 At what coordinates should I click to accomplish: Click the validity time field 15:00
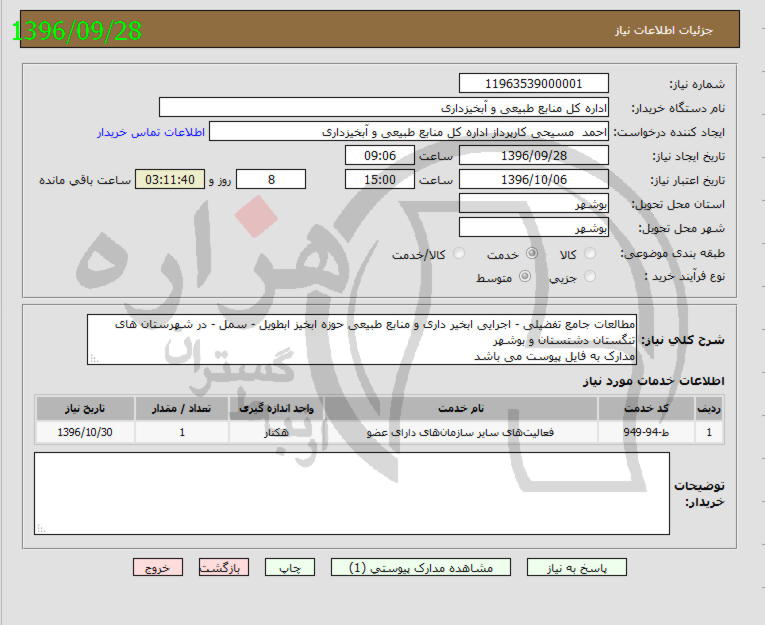pyautogui.click(x=380, y=180)
